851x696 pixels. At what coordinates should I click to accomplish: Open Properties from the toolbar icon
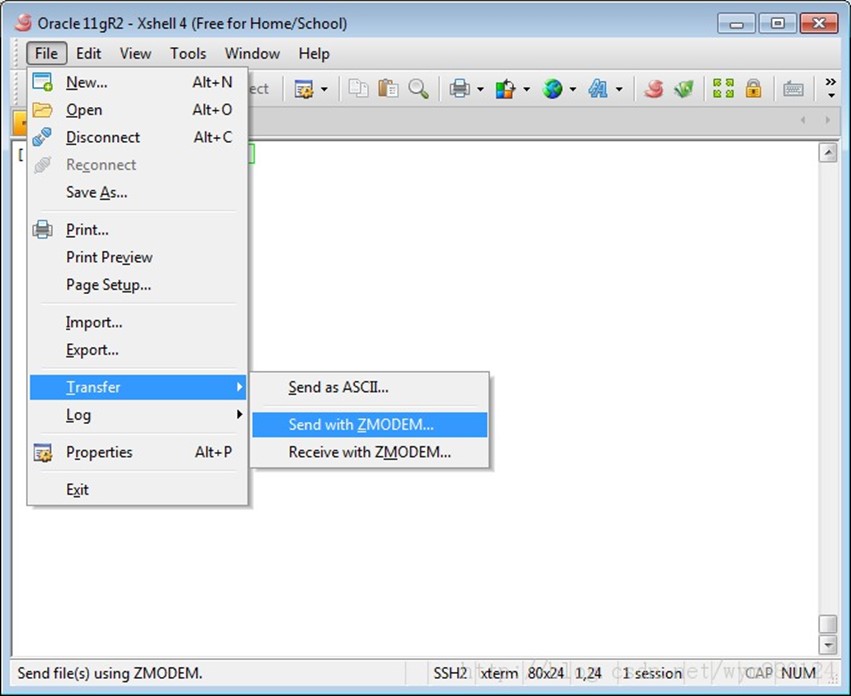click(x=303, y=88)
